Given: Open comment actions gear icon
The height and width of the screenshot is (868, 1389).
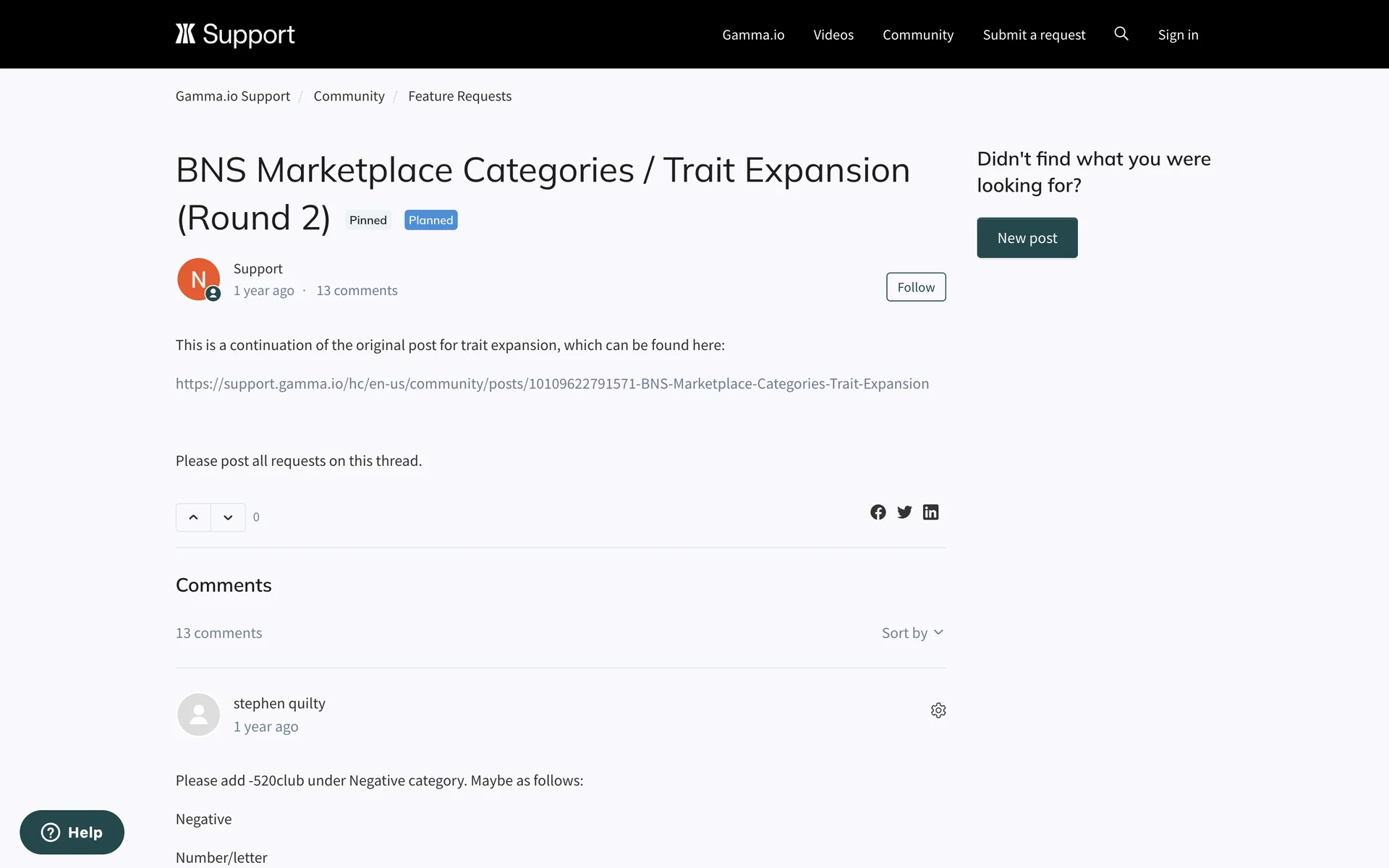Looking at the screenshot, I should click(x=938, y=710).
